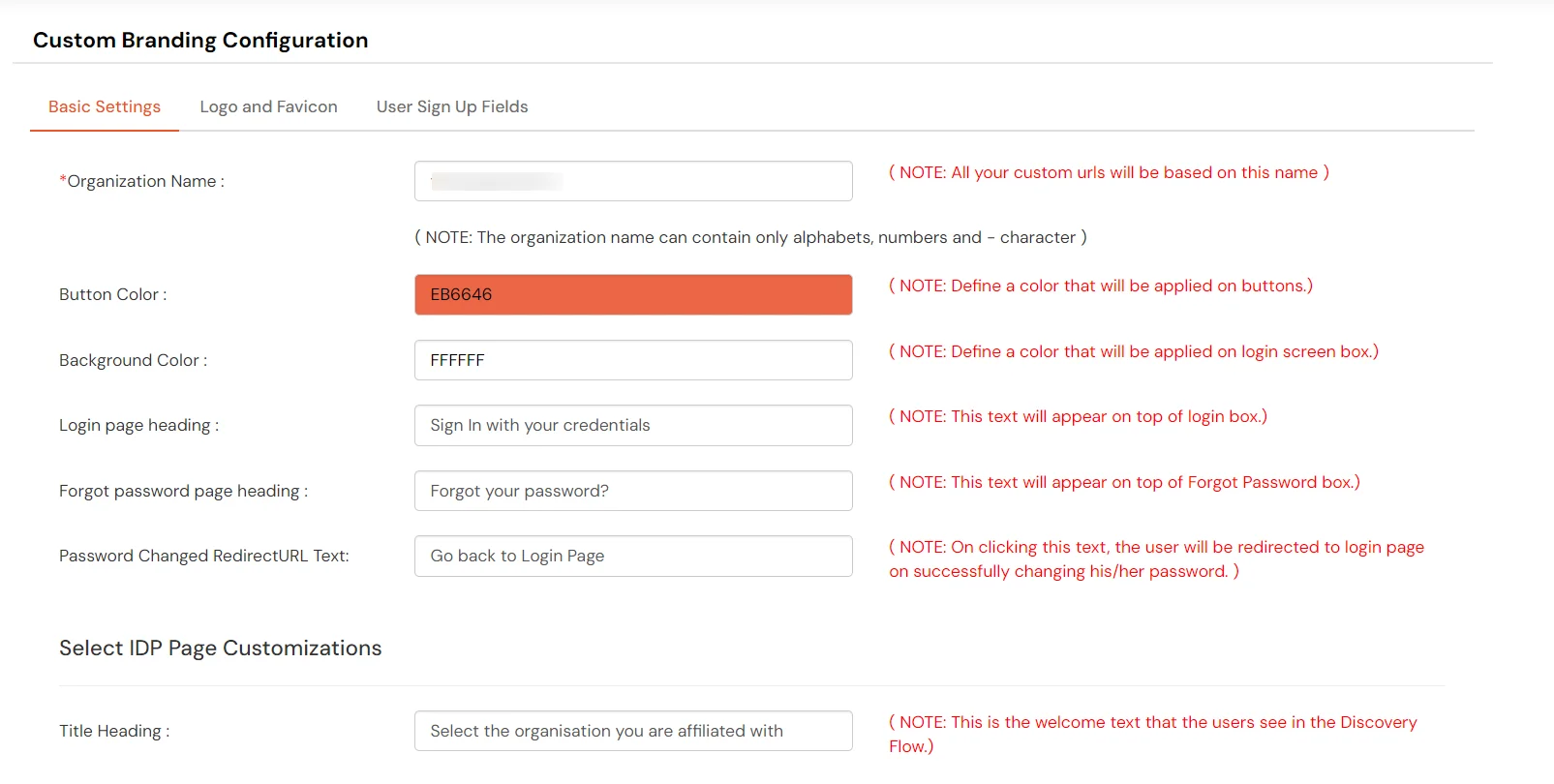Image resolution: width=1554 pixels, height=784 pixels.
Task: Select the Button Color field showing EB6646
Action: (632, 294)
